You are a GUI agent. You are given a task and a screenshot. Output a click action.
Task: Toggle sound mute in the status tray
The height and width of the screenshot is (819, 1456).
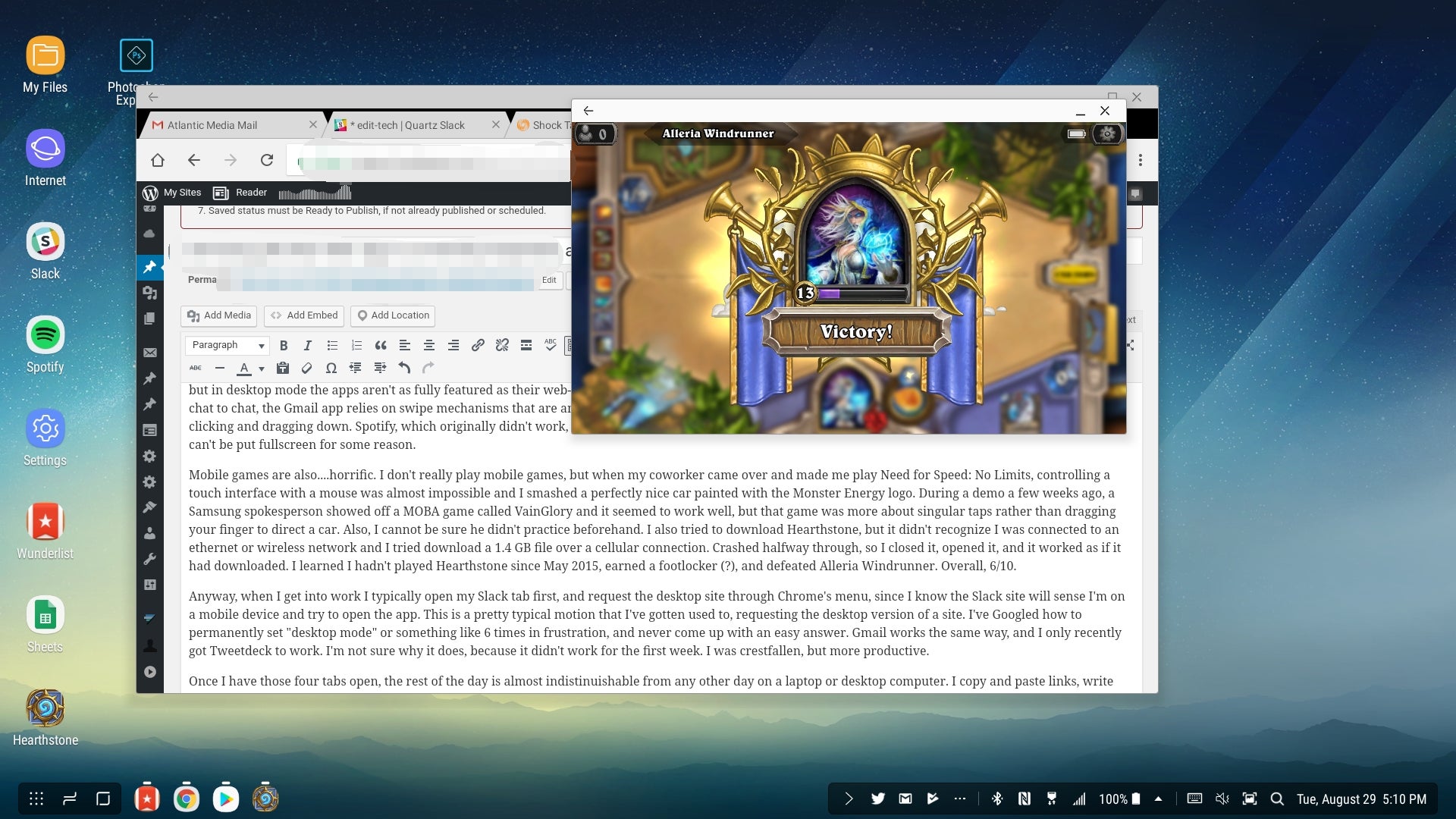coord(1222,799)
